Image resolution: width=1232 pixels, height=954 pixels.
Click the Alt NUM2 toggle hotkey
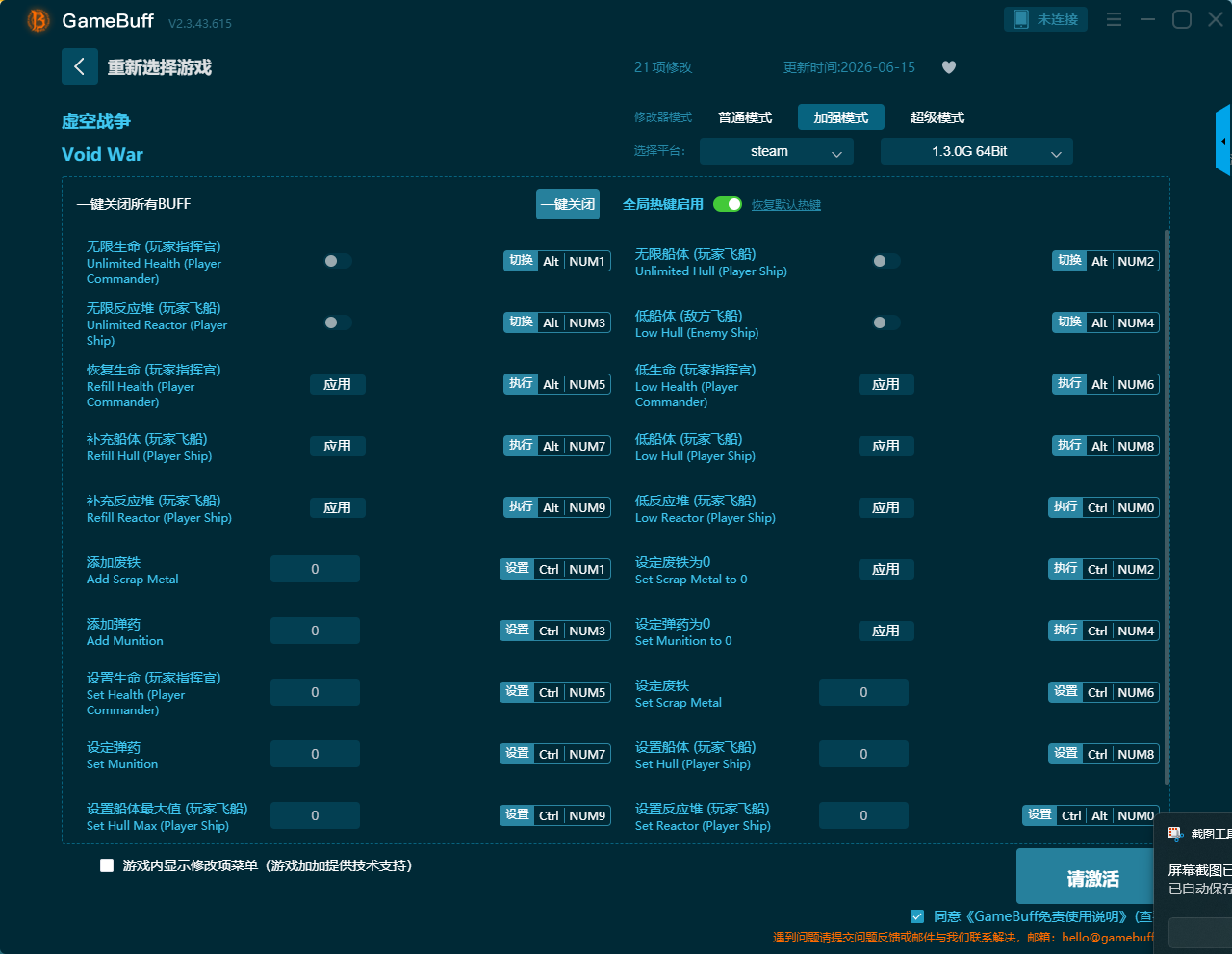tap(1106, 261)
